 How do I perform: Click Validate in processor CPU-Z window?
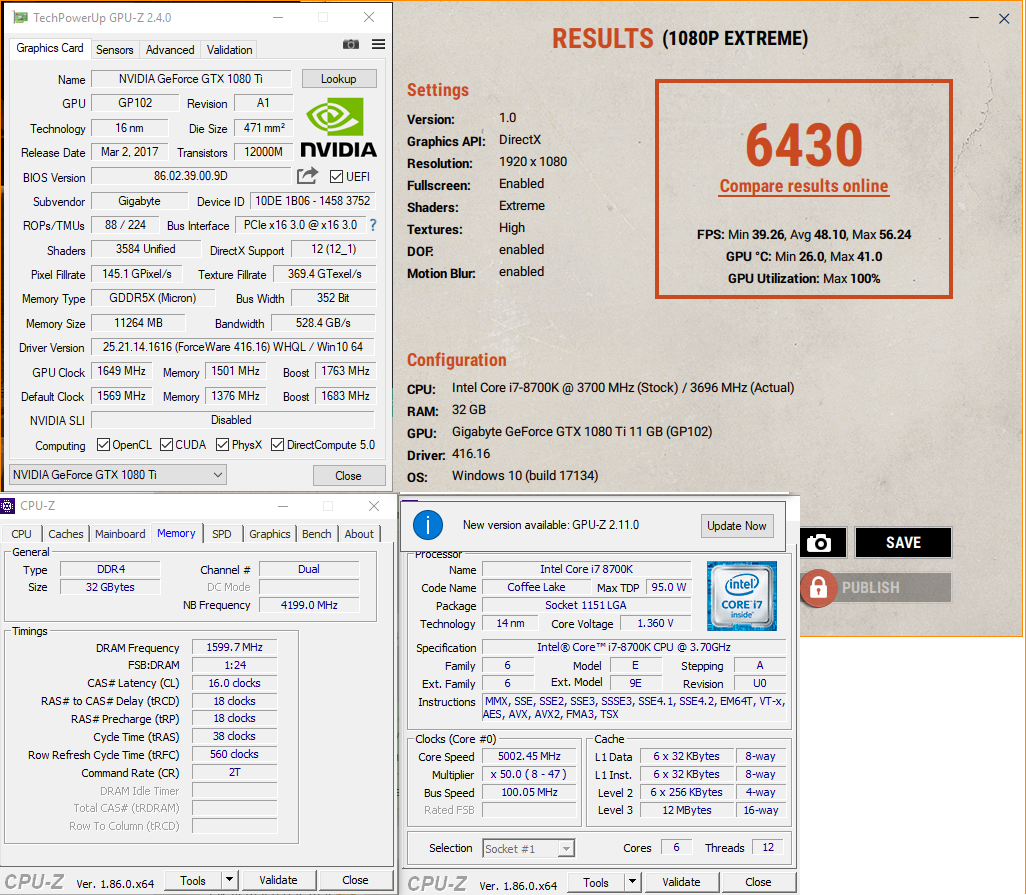(681, 882)
